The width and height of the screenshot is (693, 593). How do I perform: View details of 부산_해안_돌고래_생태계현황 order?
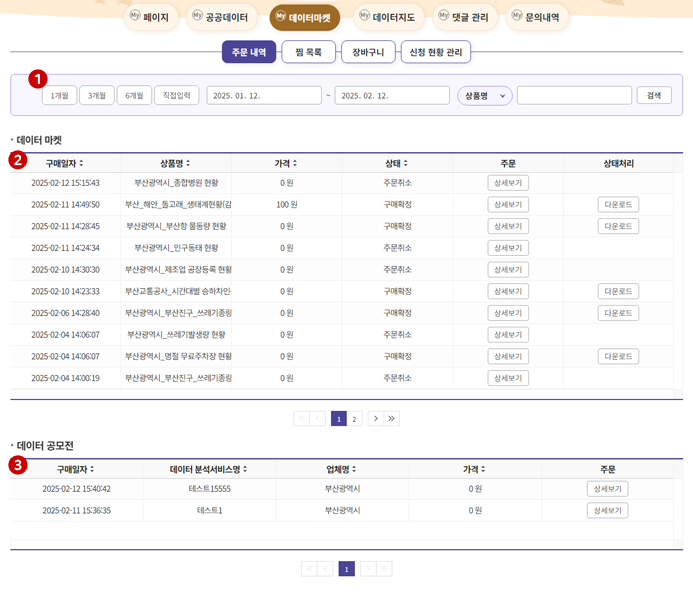(x=508, y=205)
